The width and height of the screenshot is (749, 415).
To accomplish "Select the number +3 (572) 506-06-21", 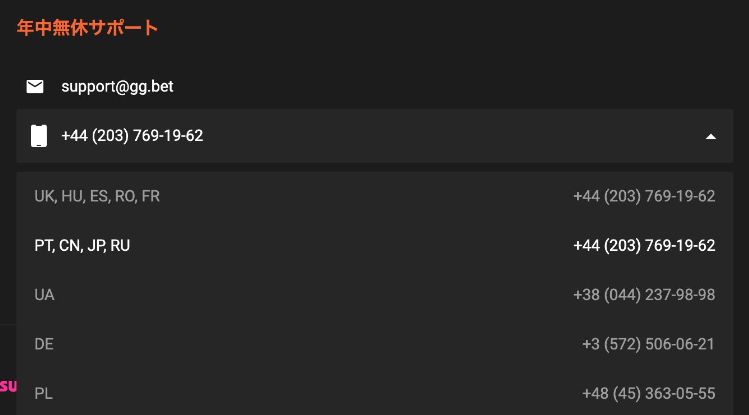I will [x=648, y=344].
